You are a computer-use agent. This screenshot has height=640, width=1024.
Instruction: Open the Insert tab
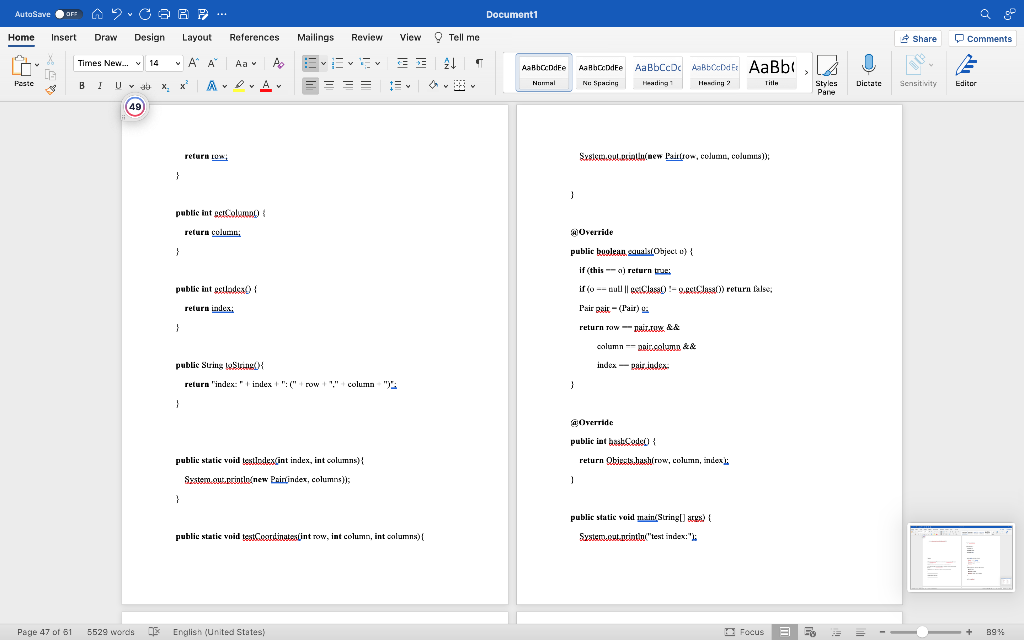click(63, 37)
